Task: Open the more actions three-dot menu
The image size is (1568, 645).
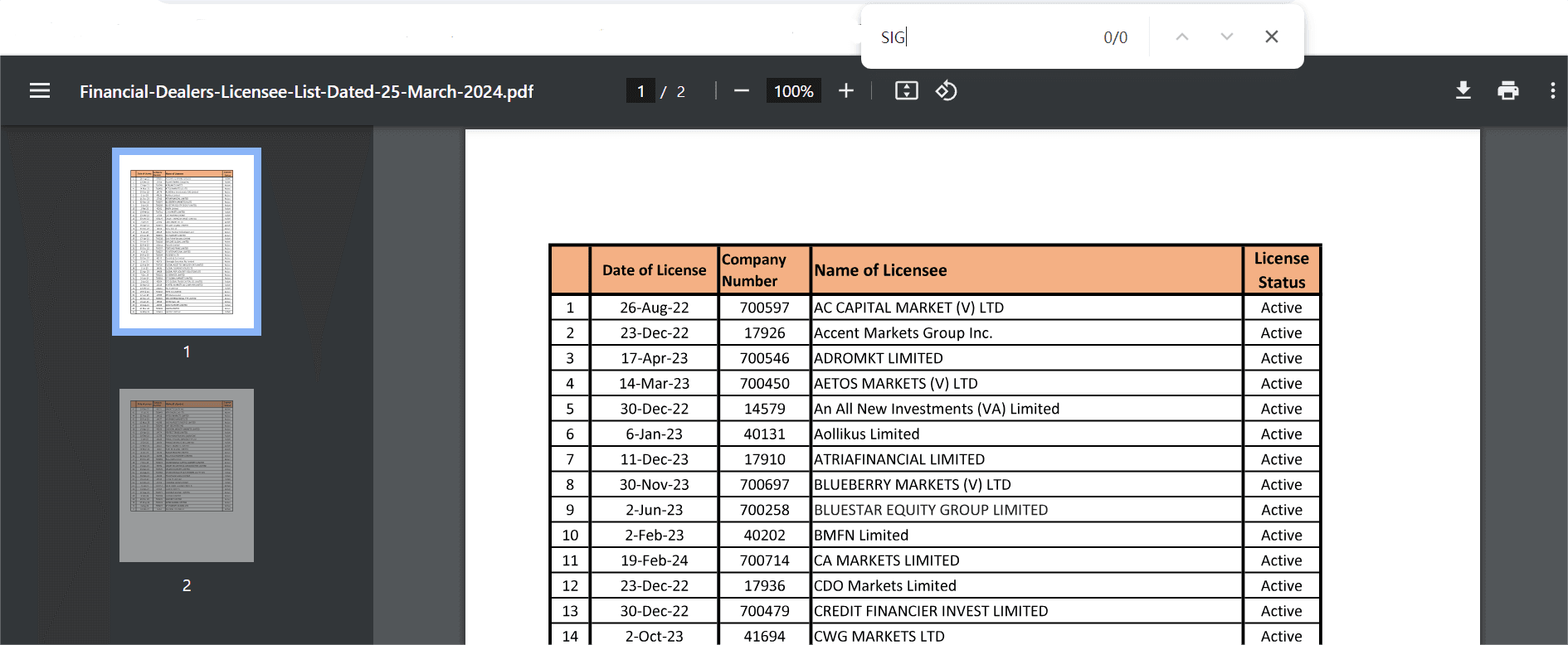Action: click(1552, 91)
